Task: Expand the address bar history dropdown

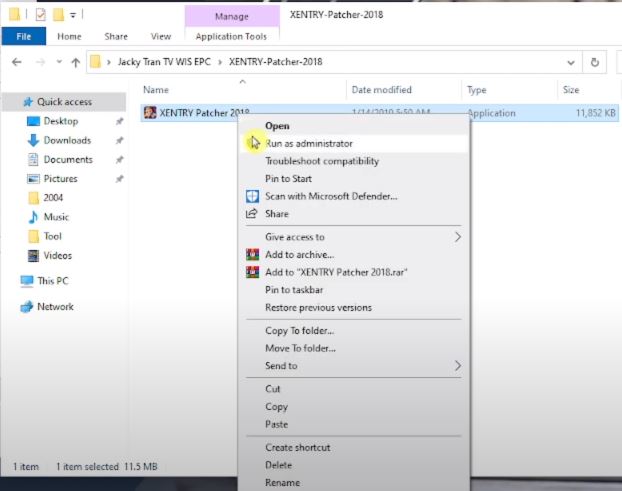Action: tap(571, 63)
